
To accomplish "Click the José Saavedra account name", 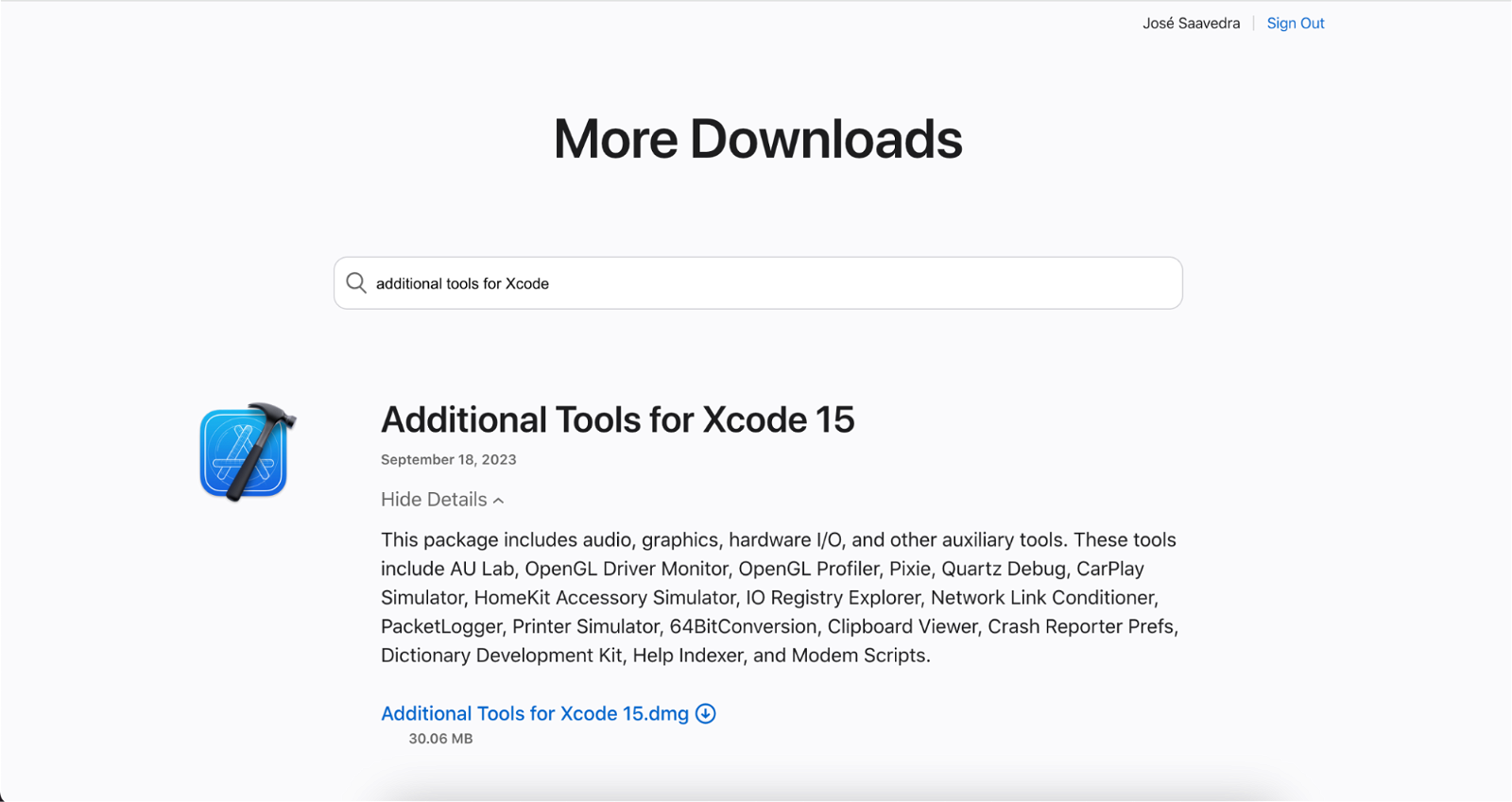I will click(x=1191, y=24).
